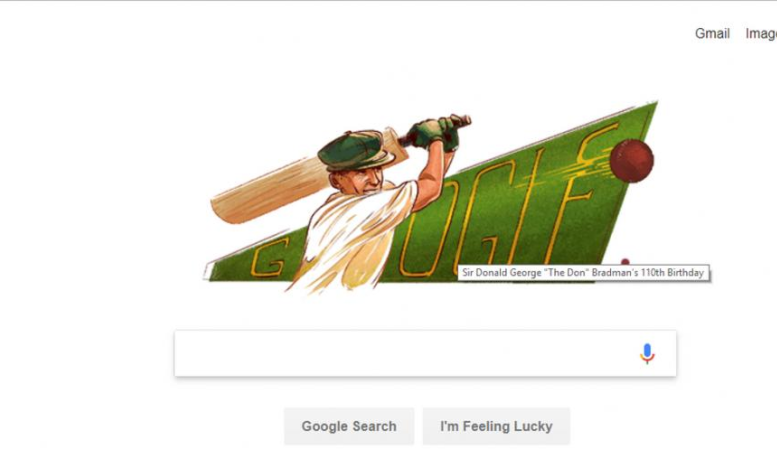The width and height of the screenshot is (777, 450).
Task: Open the Gmail link
Action: click(x=712, y=34)
